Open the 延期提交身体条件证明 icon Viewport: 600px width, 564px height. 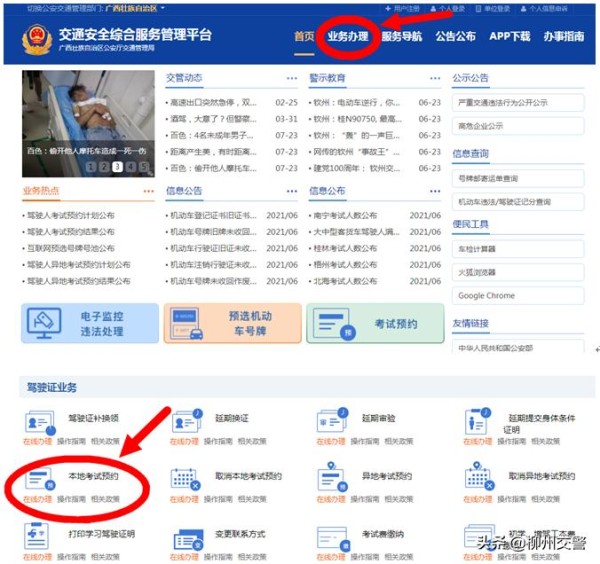point(478,421)
